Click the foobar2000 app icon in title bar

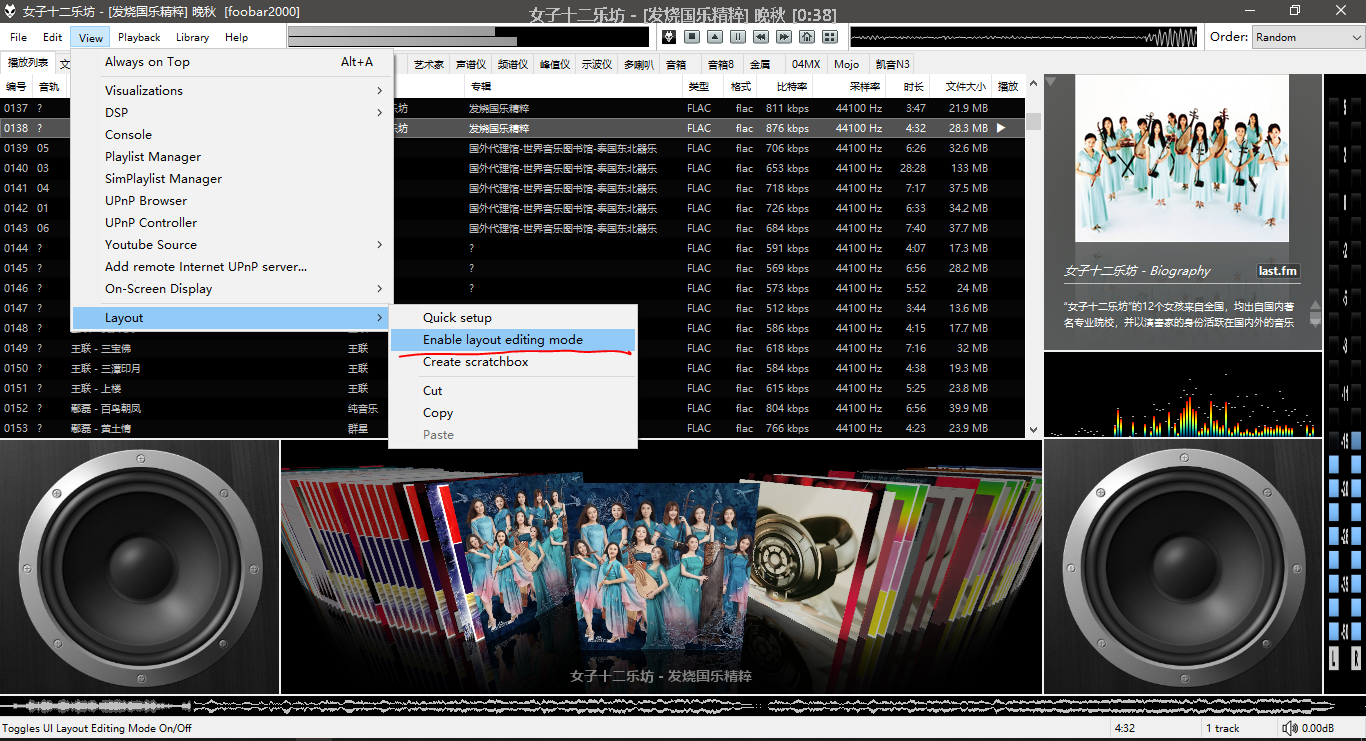tap(11, 11)
